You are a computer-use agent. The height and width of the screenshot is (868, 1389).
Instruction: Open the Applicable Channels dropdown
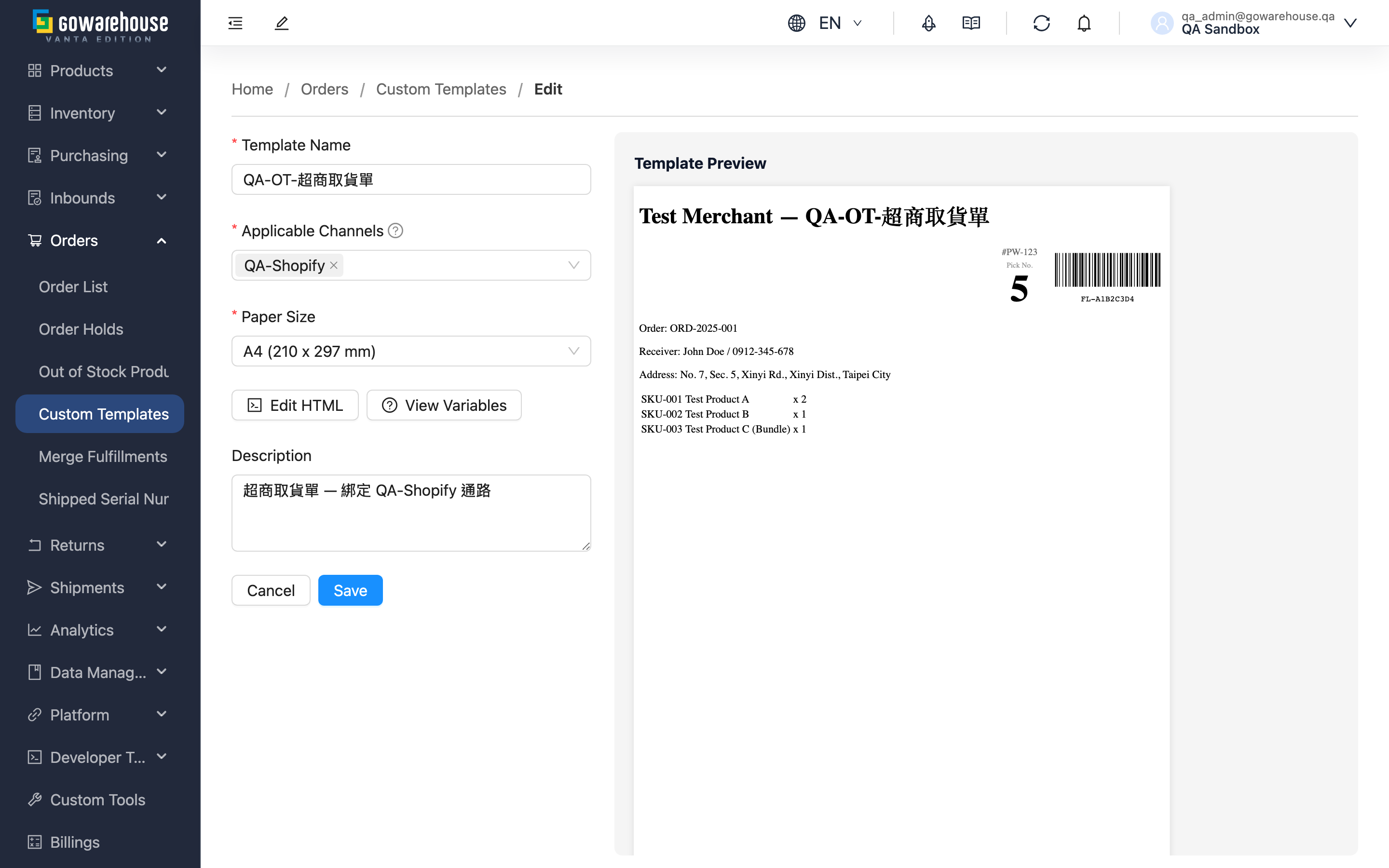coord(411,265)
